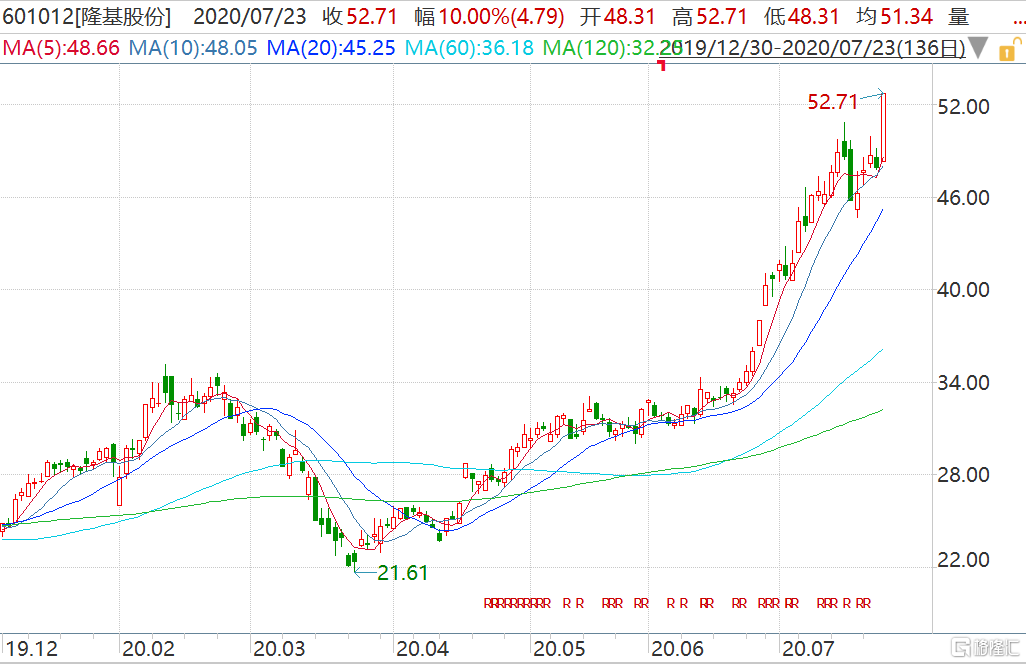Click the green 21.61 low annotation on chart
This screenshot has width=1026, height=664.
(402, 572)
